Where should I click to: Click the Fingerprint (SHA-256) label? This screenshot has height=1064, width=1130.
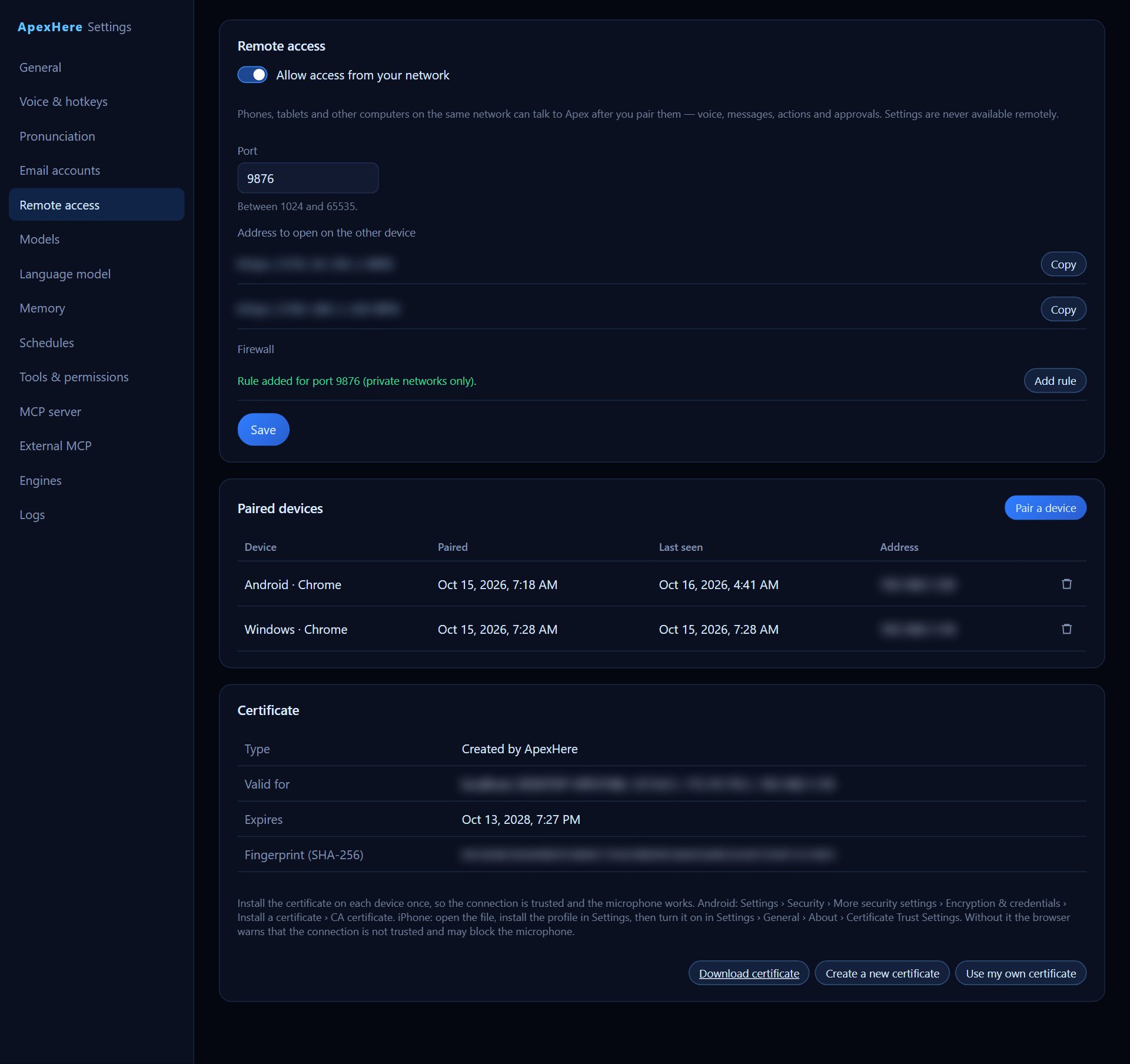pyautogui.click(x=304, y=854)
